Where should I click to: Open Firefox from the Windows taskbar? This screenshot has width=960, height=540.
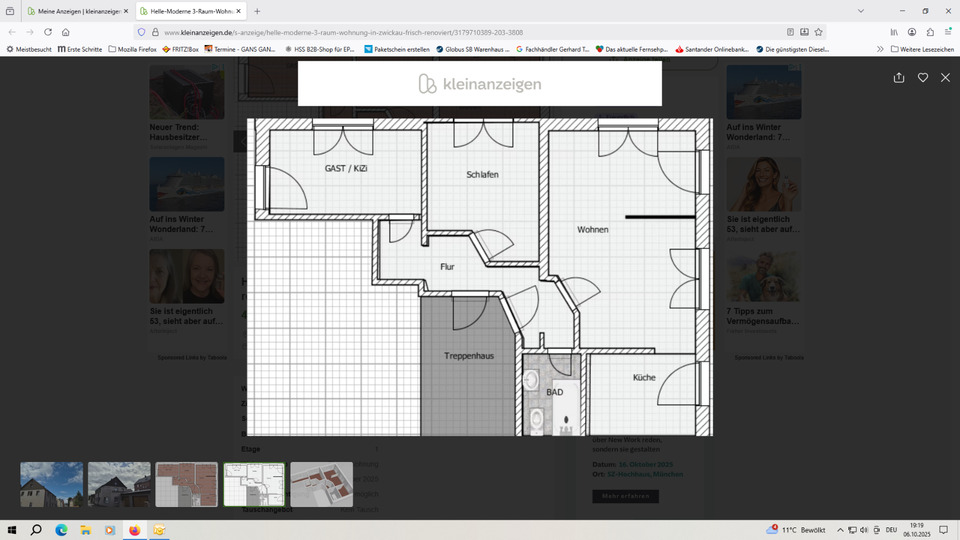point(135,530)
